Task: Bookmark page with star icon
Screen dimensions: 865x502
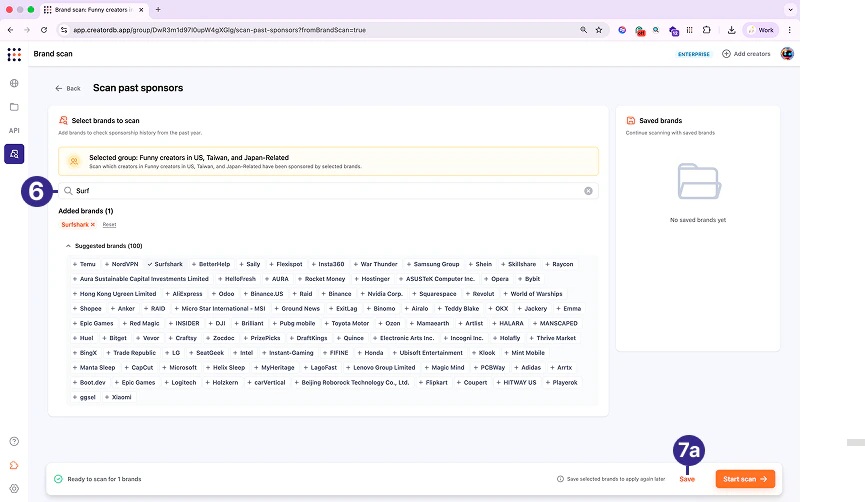Action: click(599, 30)
